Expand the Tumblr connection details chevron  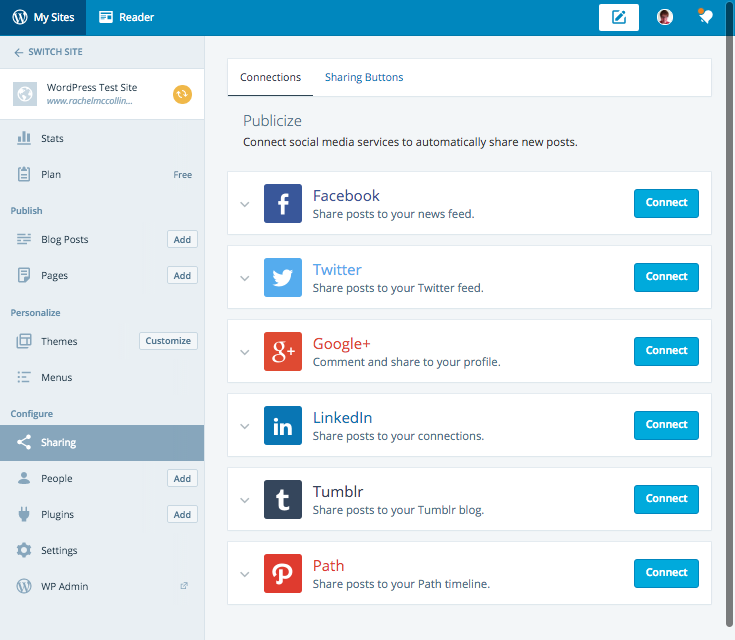click(x=245, y=500)
